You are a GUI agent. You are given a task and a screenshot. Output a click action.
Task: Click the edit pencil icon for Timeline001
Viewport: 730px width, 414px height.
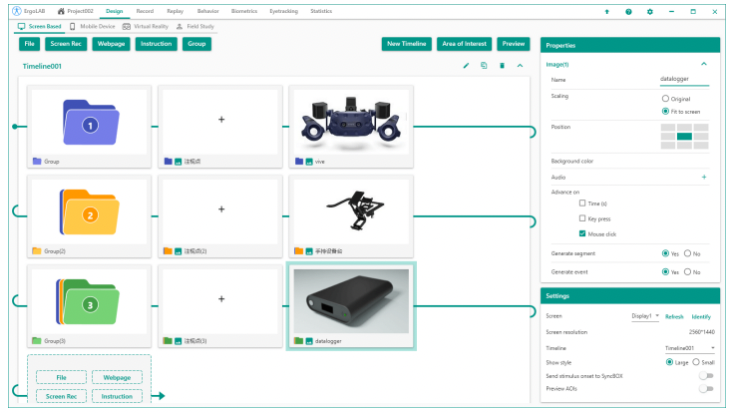tap(465, 66)
